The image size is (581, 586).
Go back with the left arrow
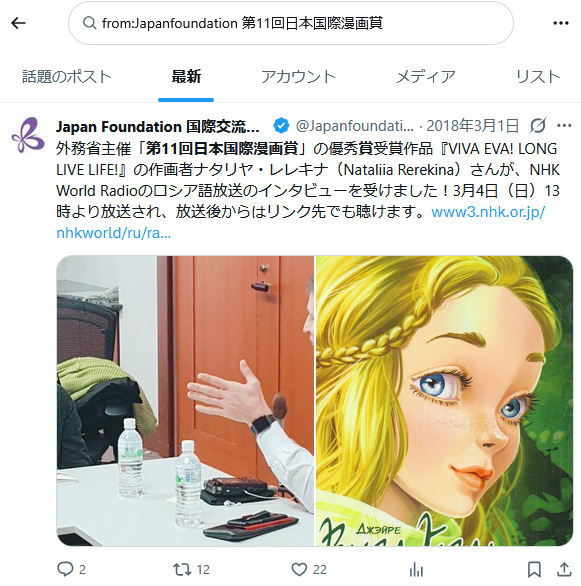pos(18,23)
